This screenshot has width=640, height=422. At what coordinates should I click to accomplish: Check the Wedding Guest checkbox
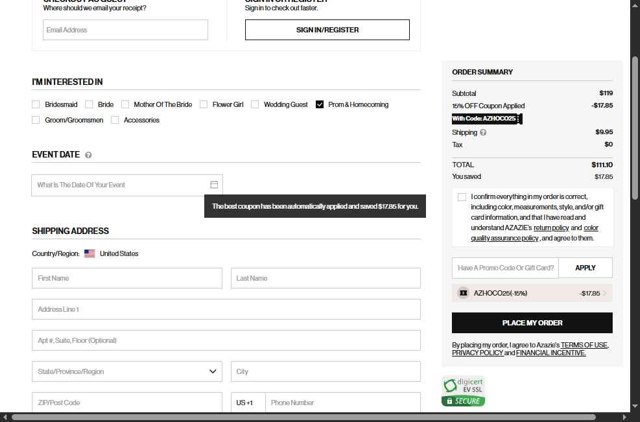[255, 104]
